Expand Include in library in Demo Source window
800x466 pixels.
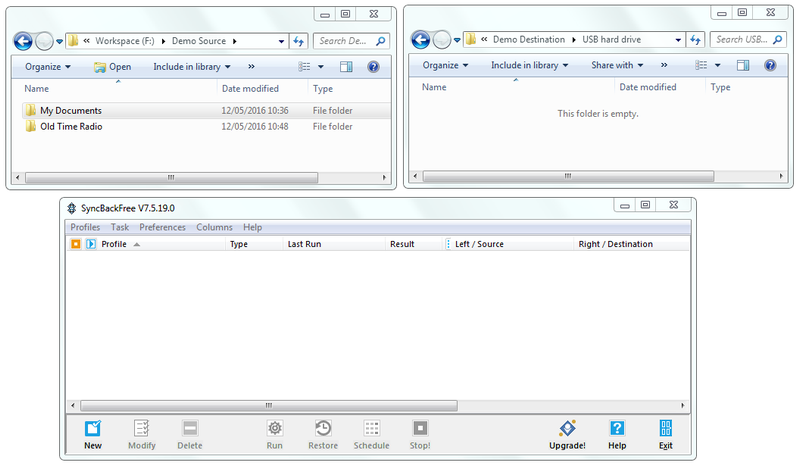[x=192, y=67]
